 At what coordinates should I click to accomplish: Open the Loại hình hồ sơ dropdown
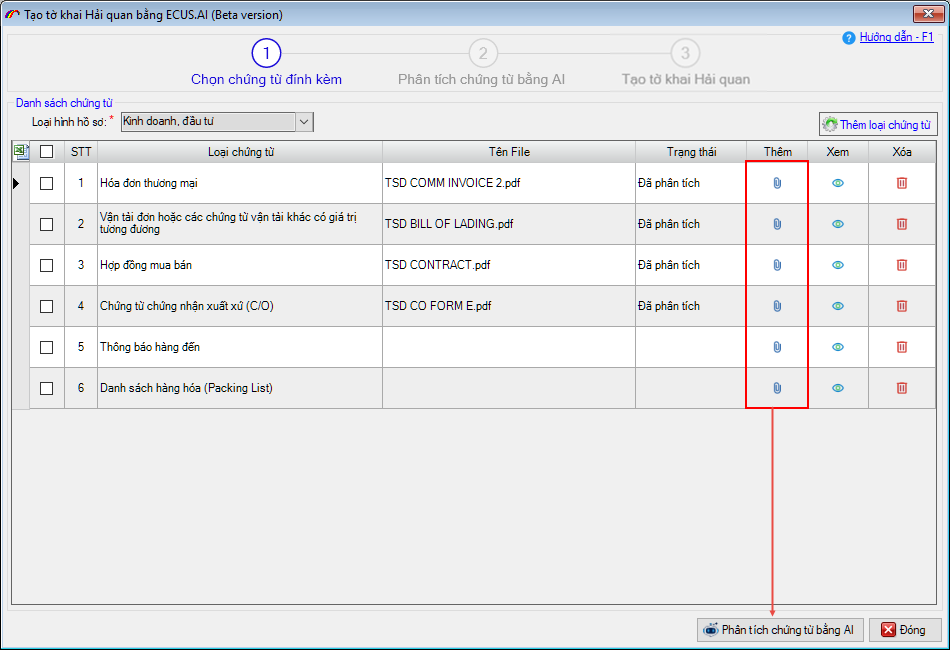pyautogui.click(x=304, y=122)
